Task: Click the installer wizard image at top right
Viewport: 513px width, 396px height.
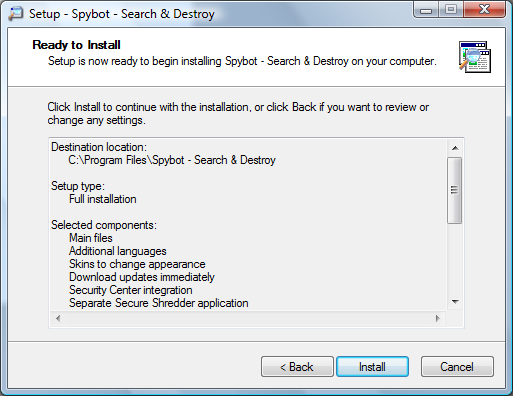Action: coord(475,57)
